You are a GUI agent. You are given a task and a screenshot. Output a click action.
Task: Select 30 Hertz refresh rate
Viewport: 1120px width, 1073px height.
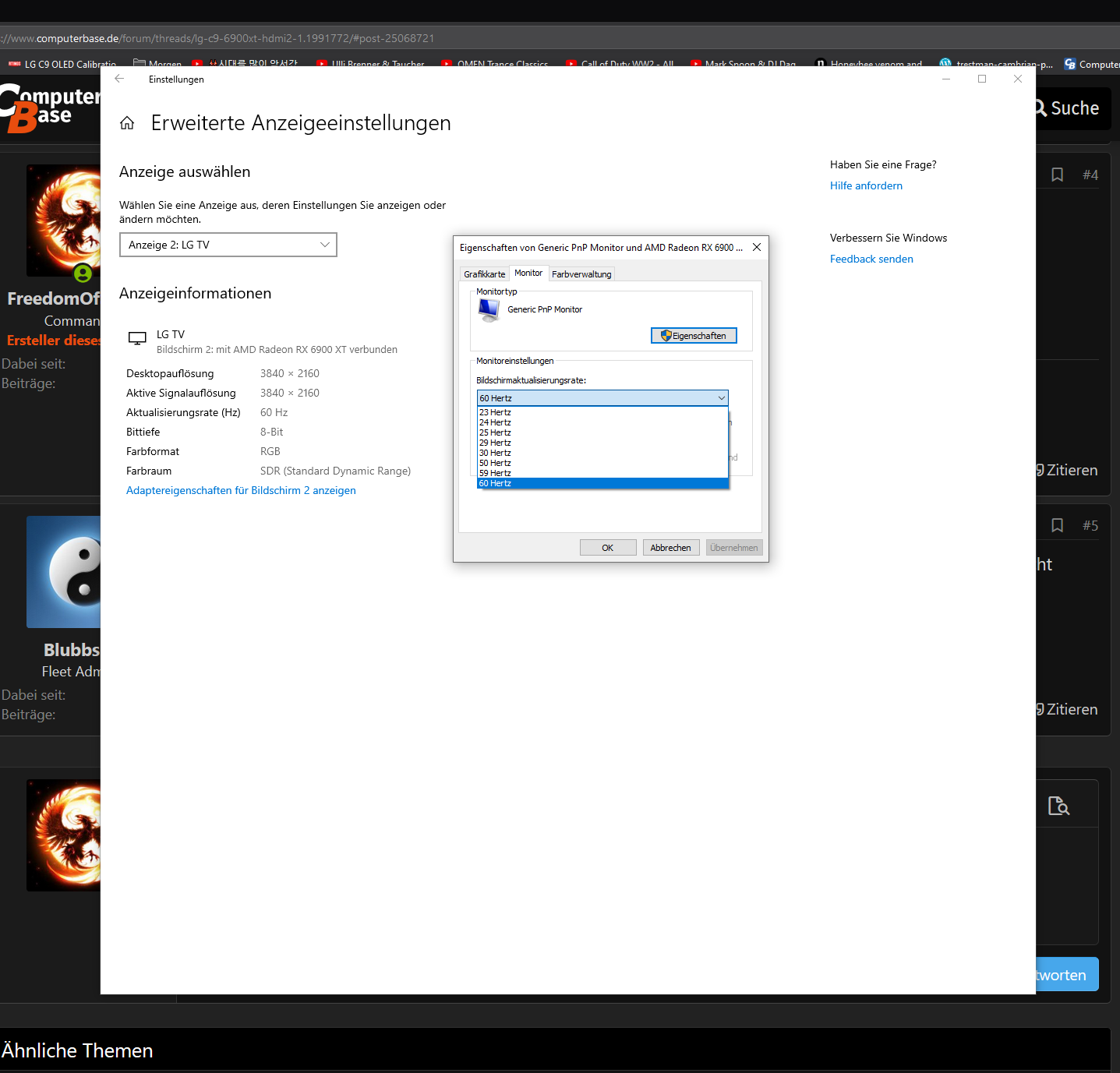[602, 453]
